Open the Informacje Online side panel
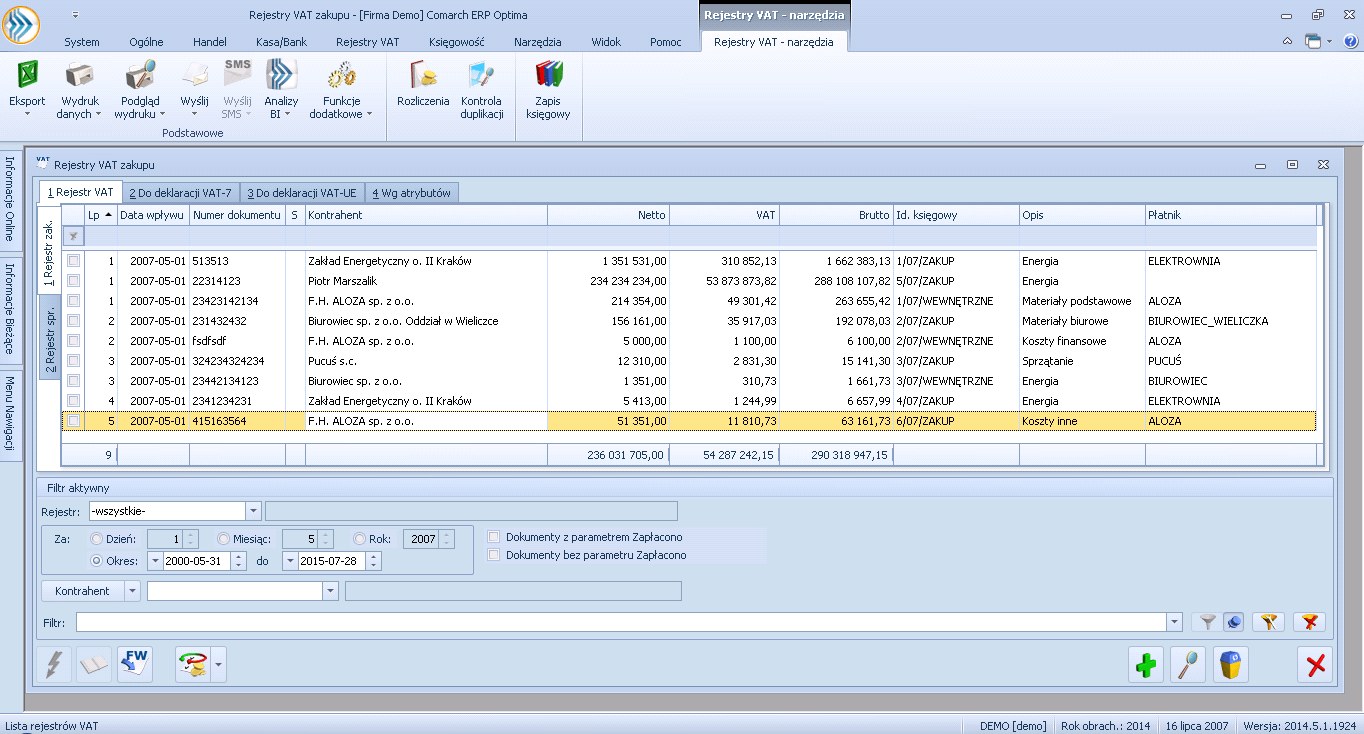The width and height of the screenshot is (1364, 734). [9, 198]
